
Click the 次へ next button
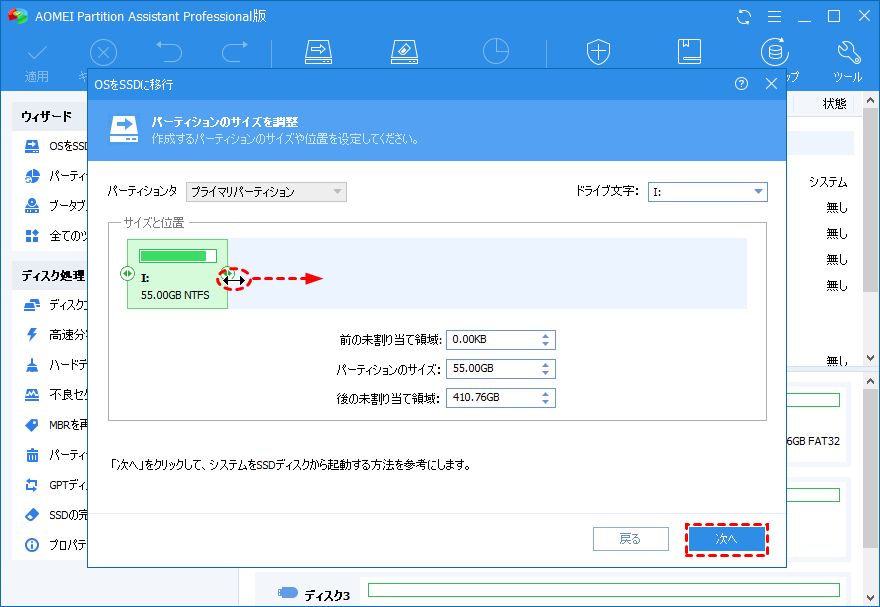click(726, 539)
